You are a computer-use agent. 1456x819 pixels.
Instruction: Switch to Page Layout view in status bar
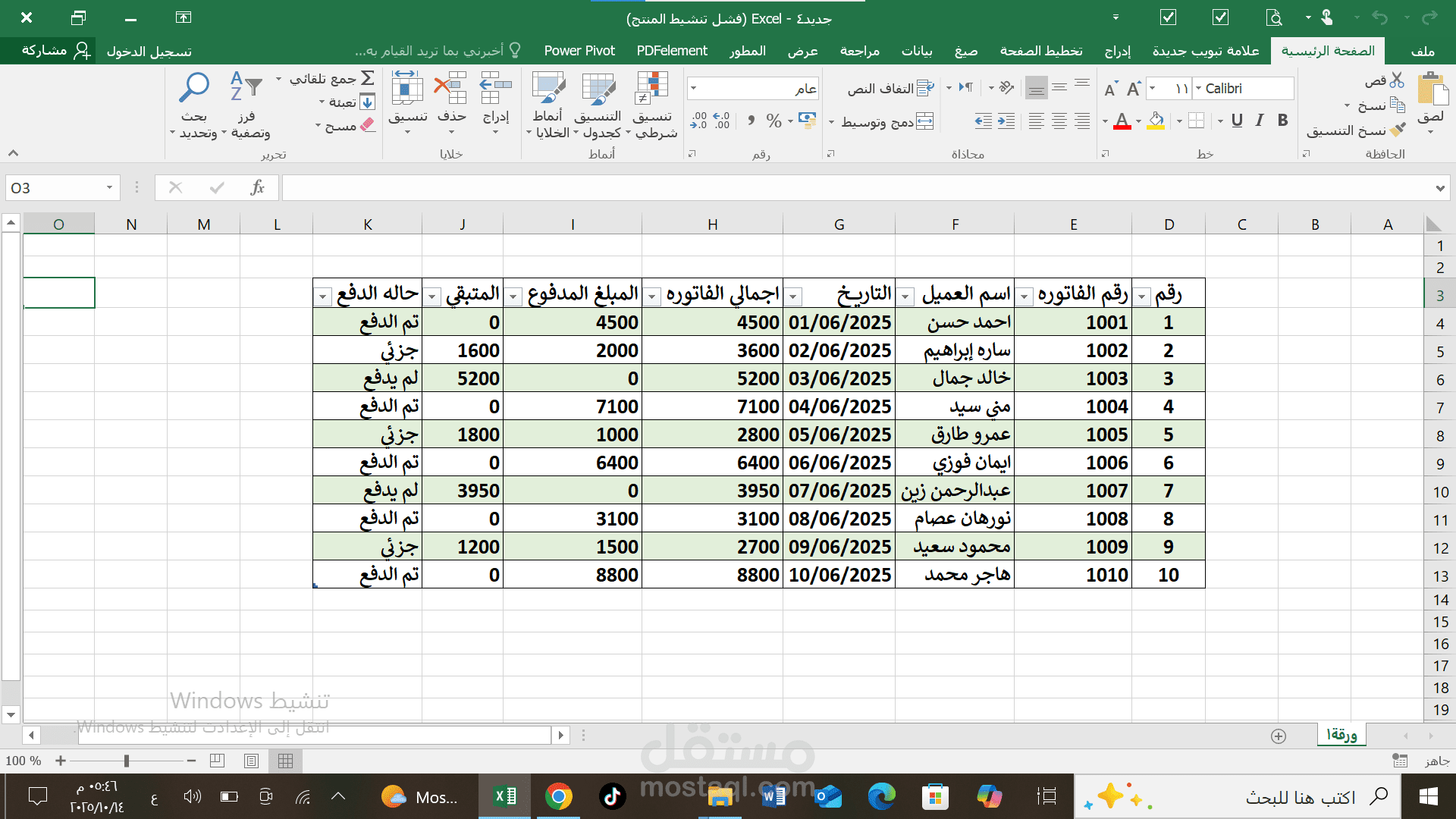(x=252, y=761)
